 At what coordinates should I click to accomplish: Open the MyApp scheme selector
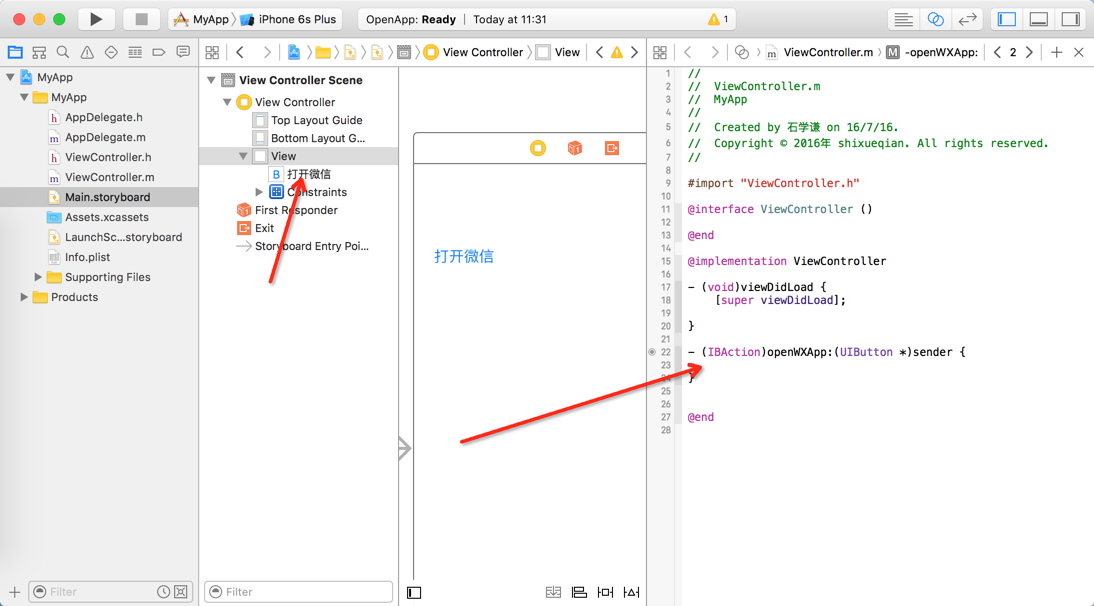202,20
